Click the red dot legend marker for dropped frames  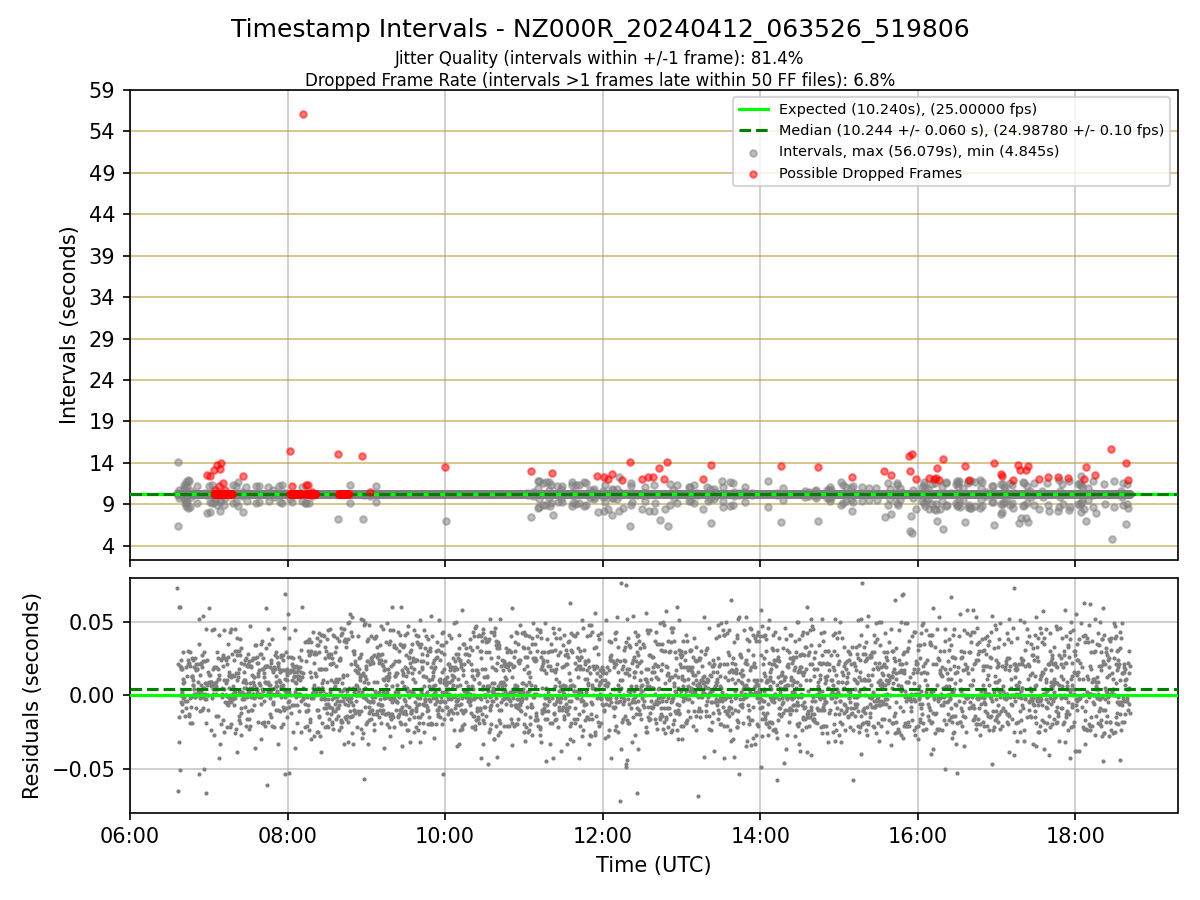754,174
